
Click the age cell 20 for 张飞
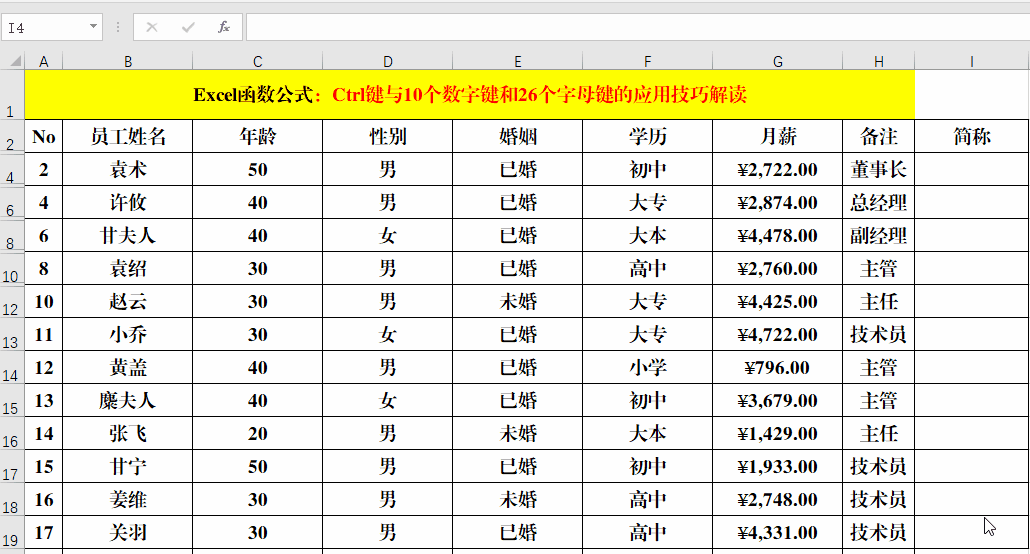pyautogui.click(x=258, y=434)
